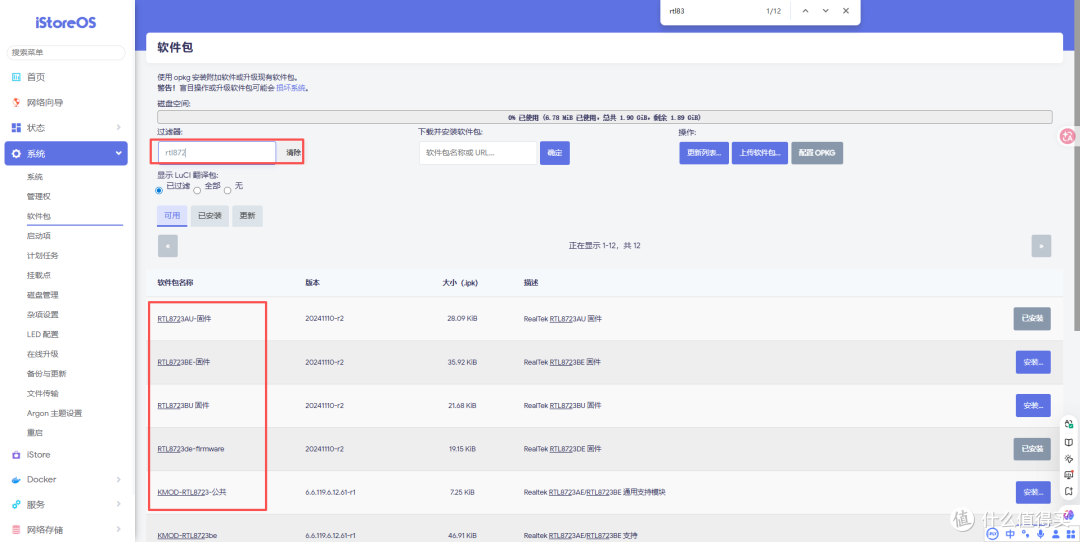Open 在线升级 in system submenu
The height and width of the screenshot is (542, 1080).
(x=43, y=354)
